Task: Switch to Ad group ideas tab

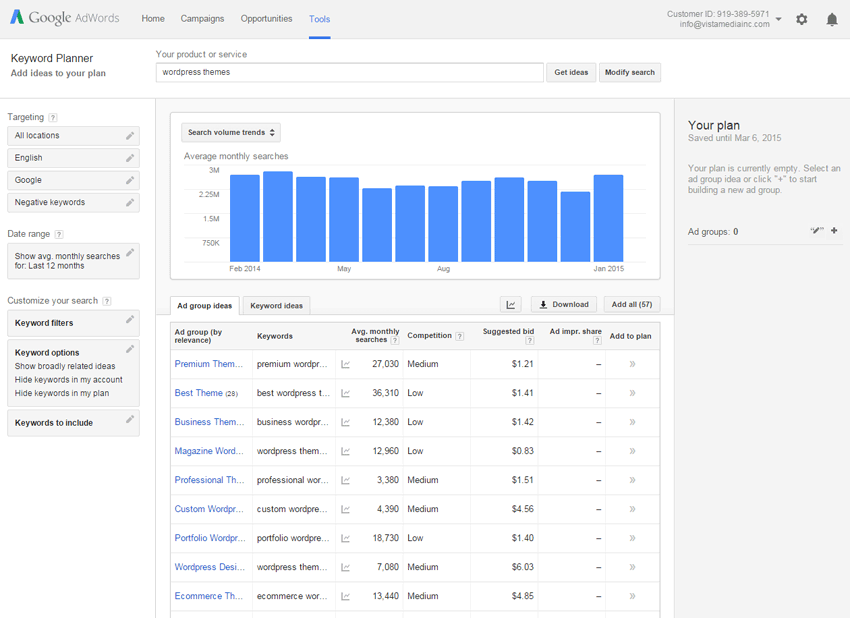Action: [204, 306]
